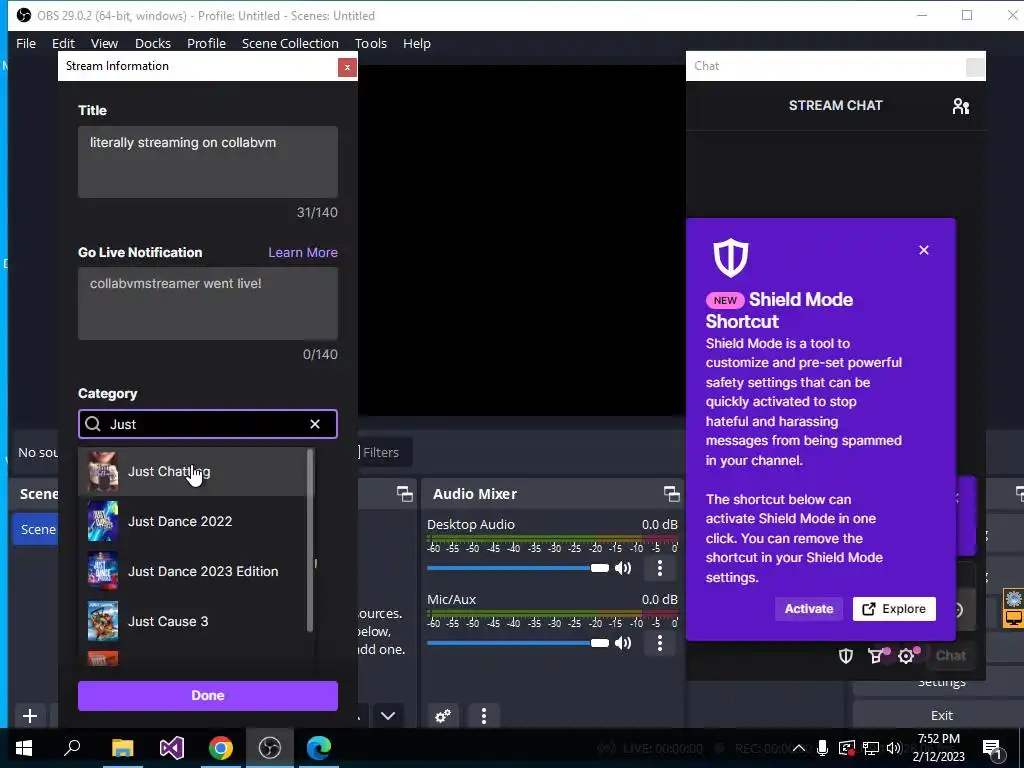The height and width of the screenshot is (768, 1024).
Task: Open Visual Studio from taskbar
Action: 171,748
